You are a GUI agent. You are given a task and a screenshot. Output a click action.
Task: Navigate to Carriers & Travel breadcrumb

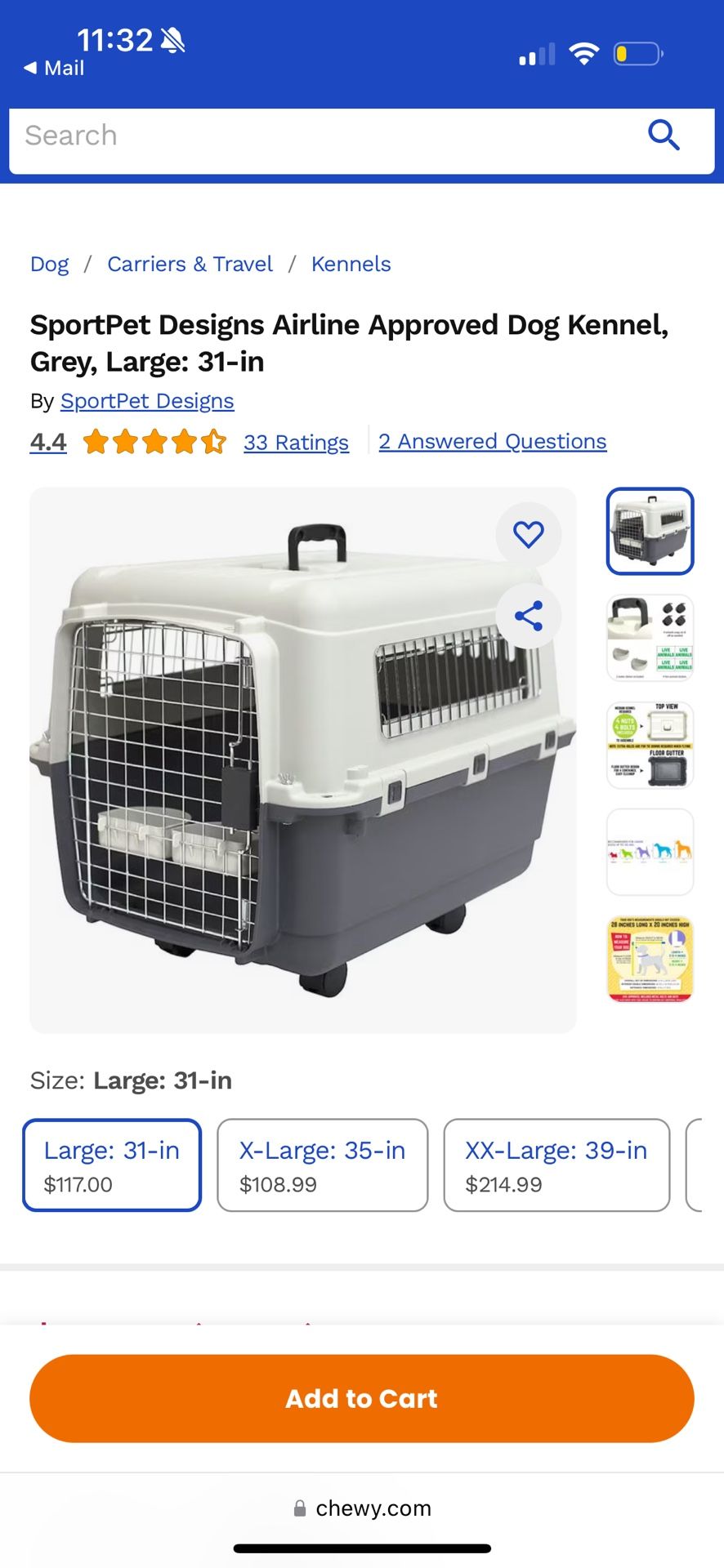(190, 265)
